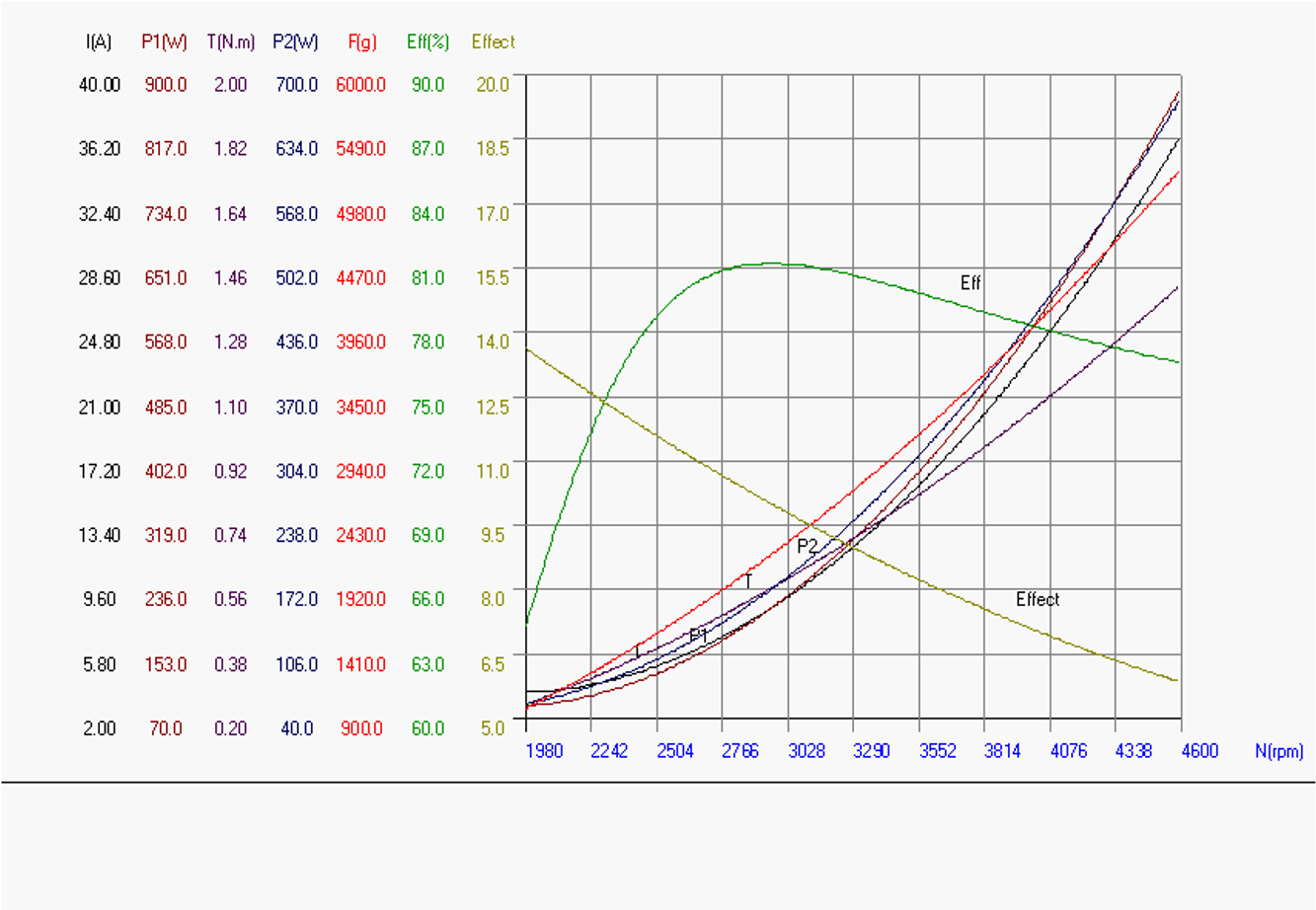Click the 3450.0 value in F(g) scale
This screenshot has height=910, width=1316.
(x=361, y=407)
